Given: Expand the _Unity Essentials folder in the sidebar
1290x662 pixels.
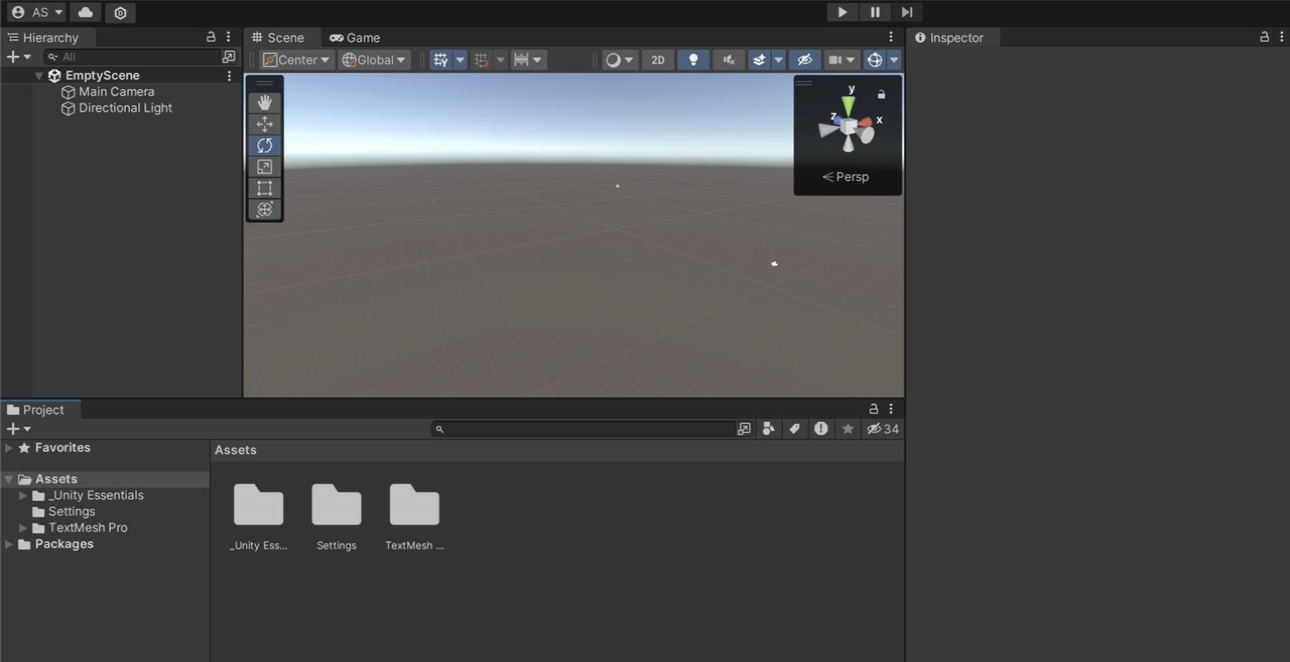Looking at the screenshot, I should click(x=23, y=494).
